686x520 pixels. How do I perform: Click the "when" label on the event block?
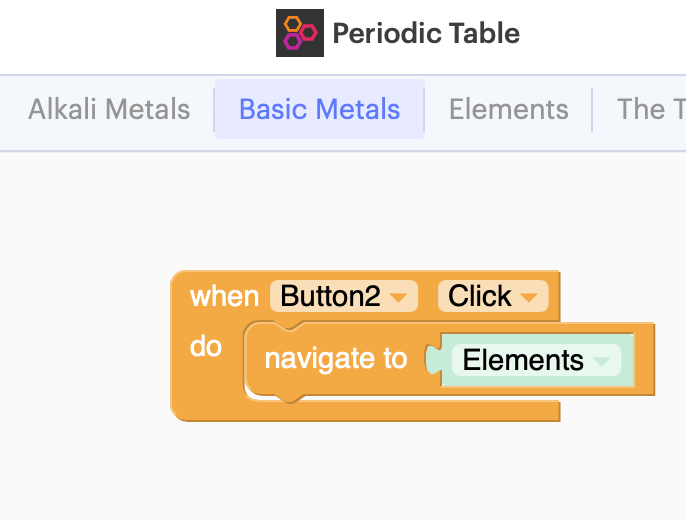click(x=224, y=297)
